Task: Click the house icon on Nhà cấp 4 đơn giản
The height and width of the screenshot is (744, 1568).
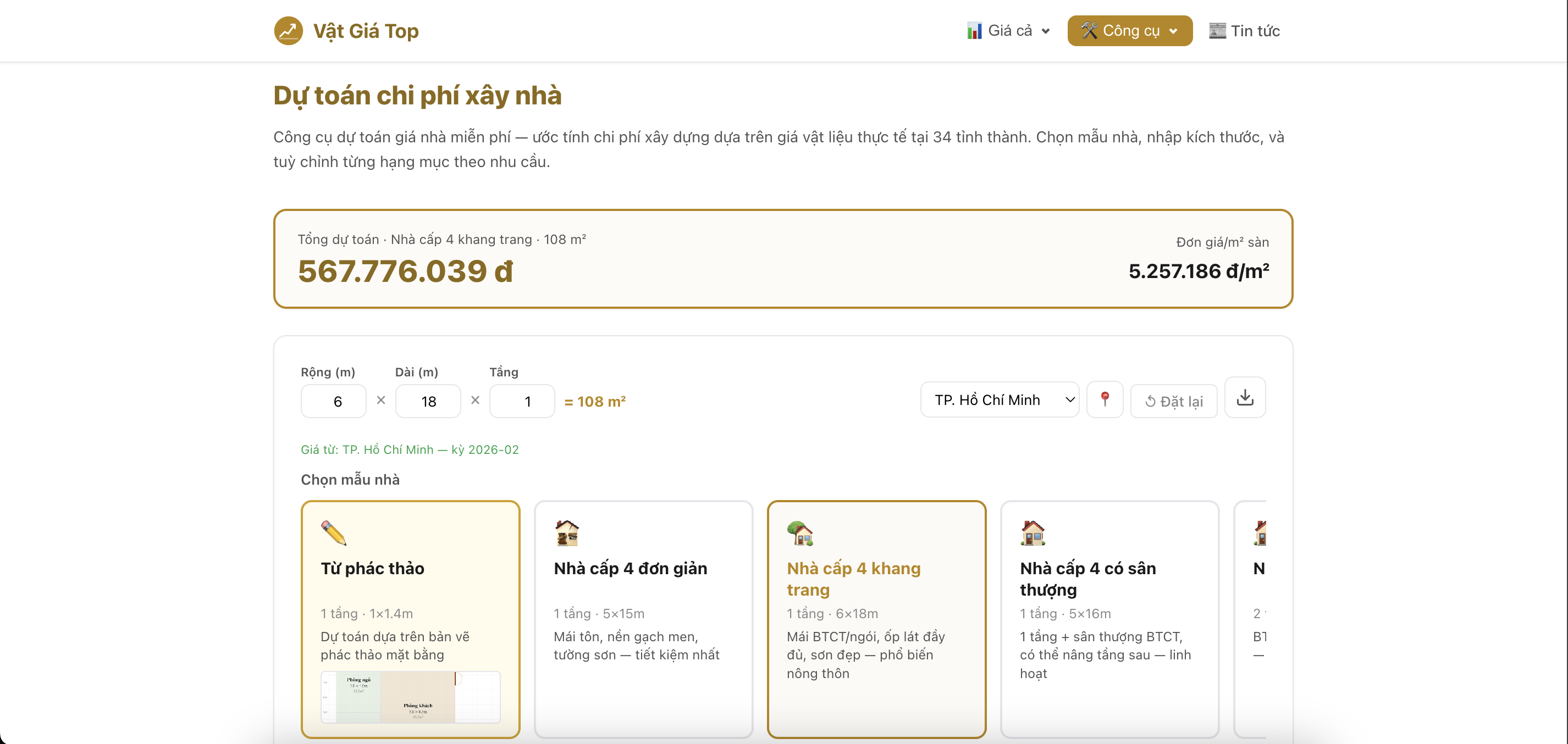Action: tap(567, 533)
